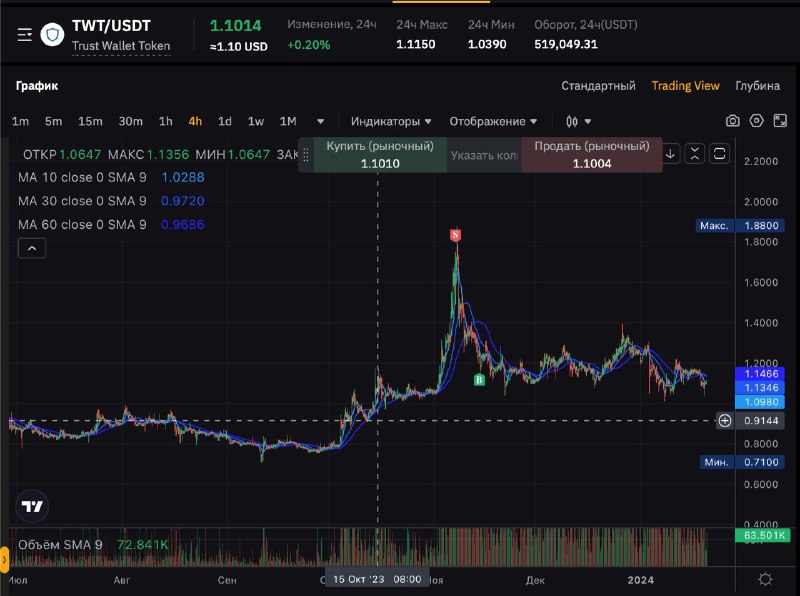800x596 pixels.
Task: Click the 63.501K volume tag
Action: [763, 535]
